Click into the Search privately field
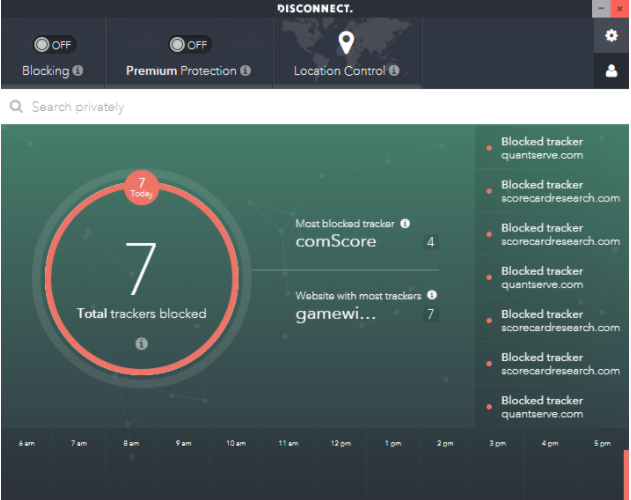 (x=315, y=107)
